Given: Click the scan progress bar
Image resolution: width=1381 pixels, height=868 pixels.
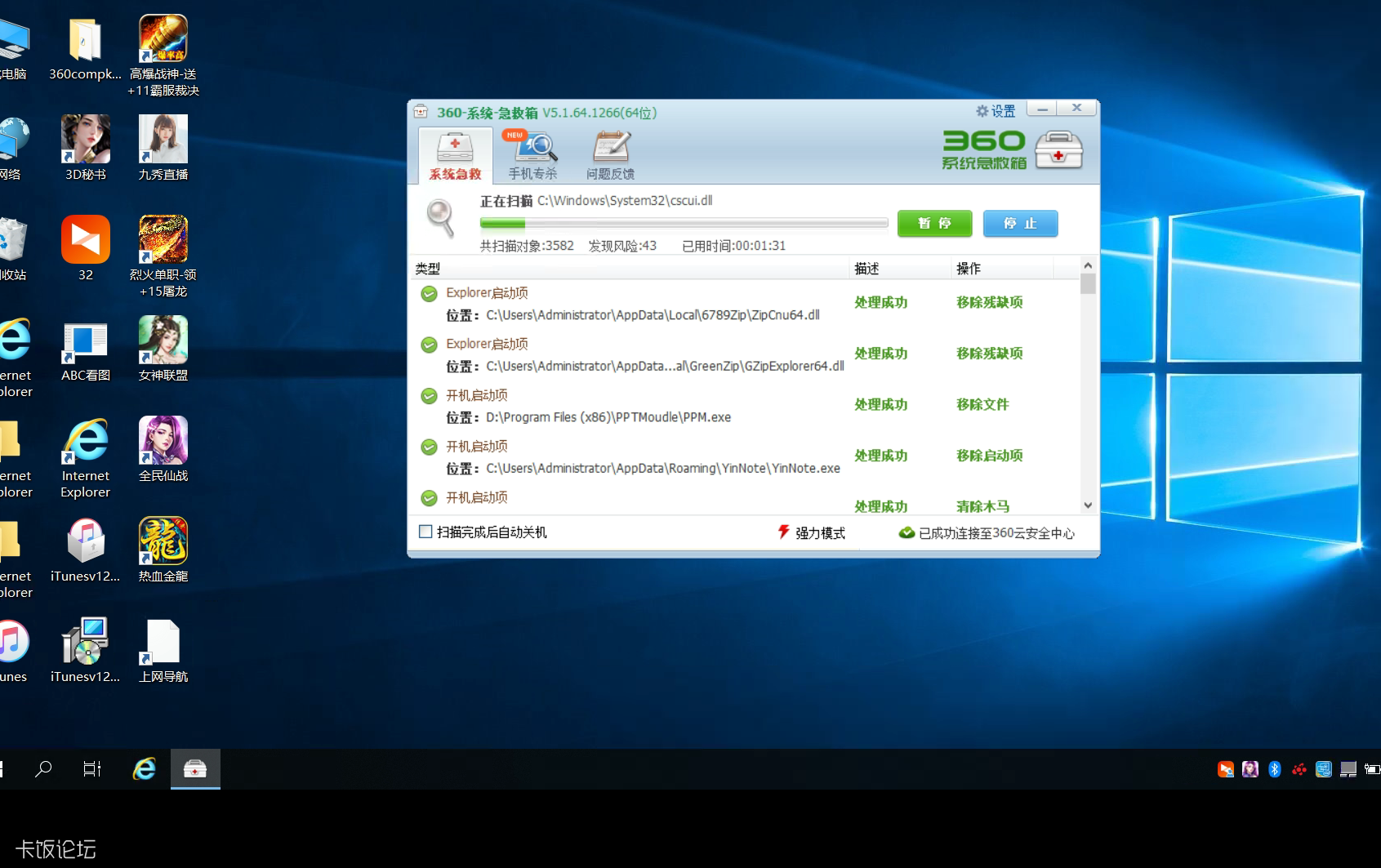Looking at the screenshot, I should click(x=684, y=223).
